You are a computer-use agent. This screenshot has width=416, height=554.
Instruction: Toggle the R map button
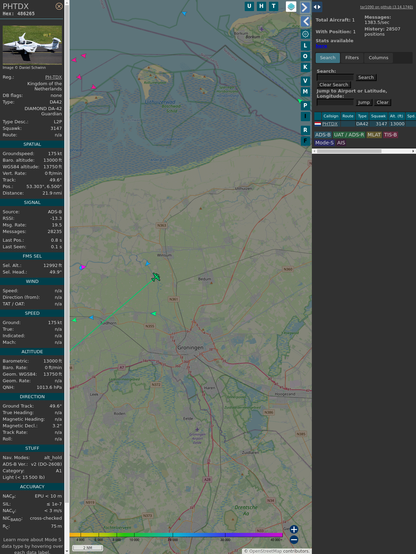(305, 130)
